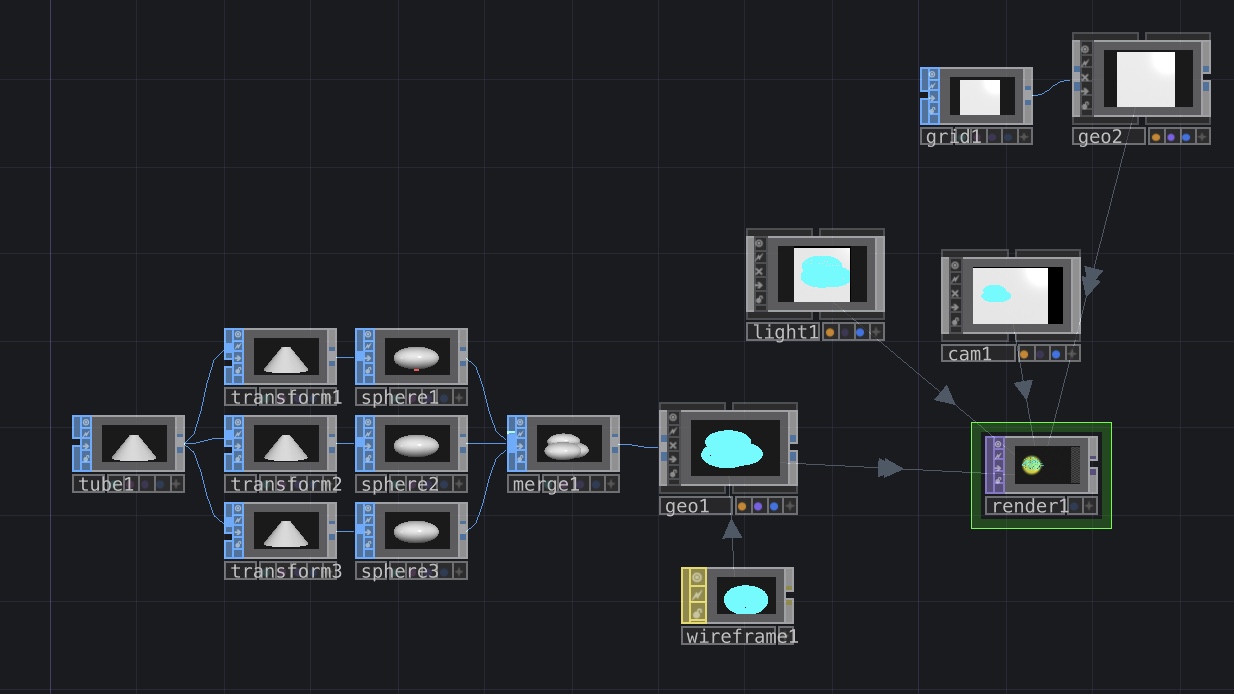Click the X cooking flag on geo2
Viewport: 1234px width, 694px height.
pyautogui.click(x=1085, y=77)
